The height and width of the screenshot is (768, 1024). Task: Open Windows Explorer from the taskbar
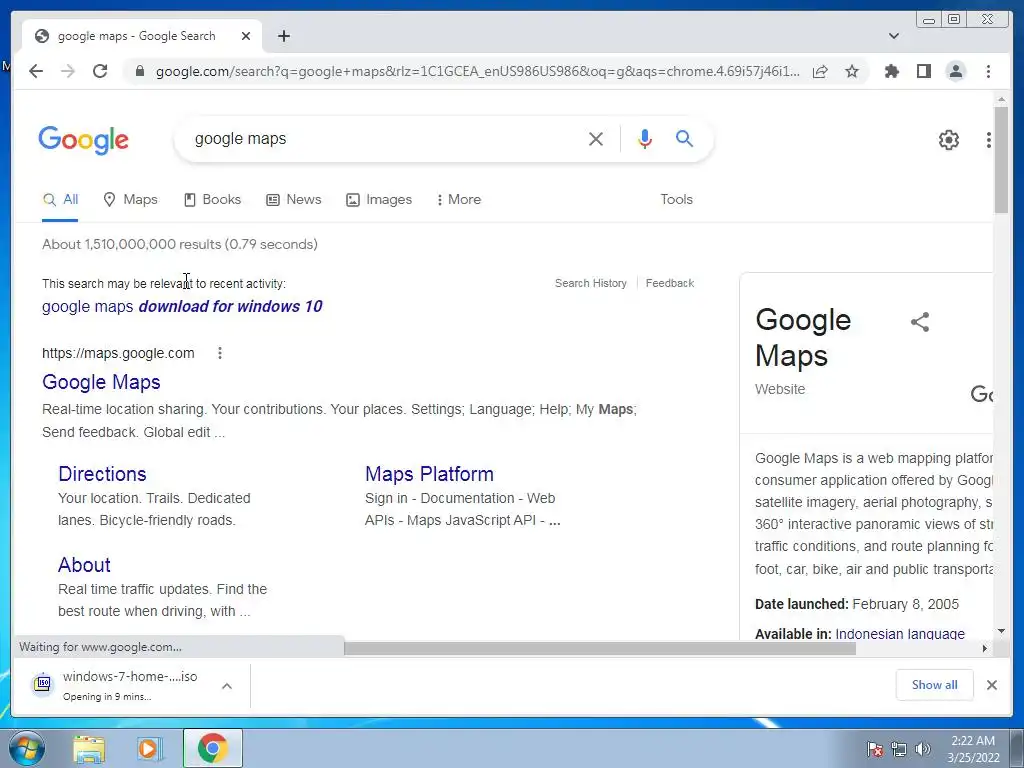(89, 748)
